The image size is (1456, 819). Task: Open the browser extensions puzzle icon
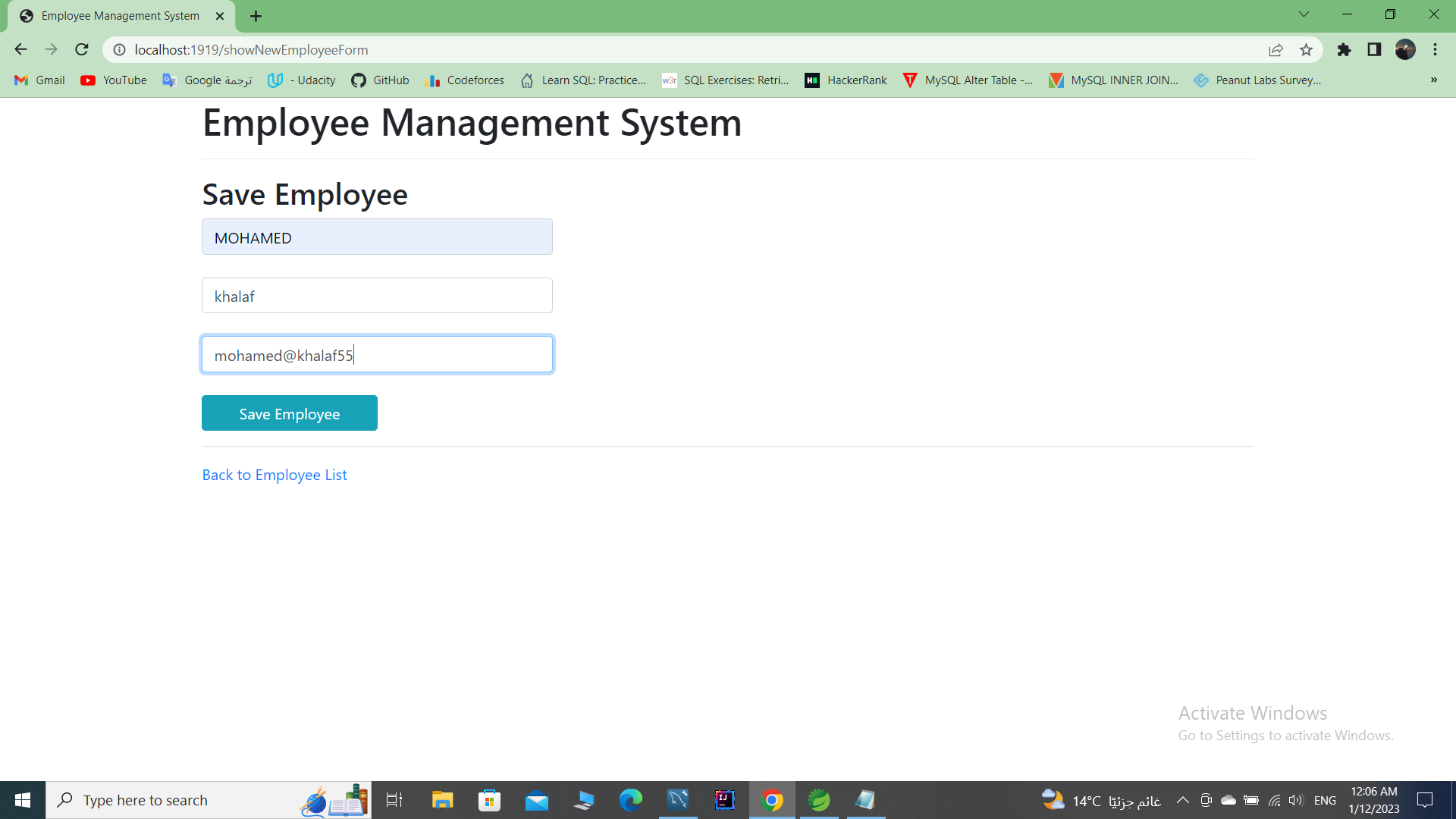pyautogui.click(x=1345, y=49)
